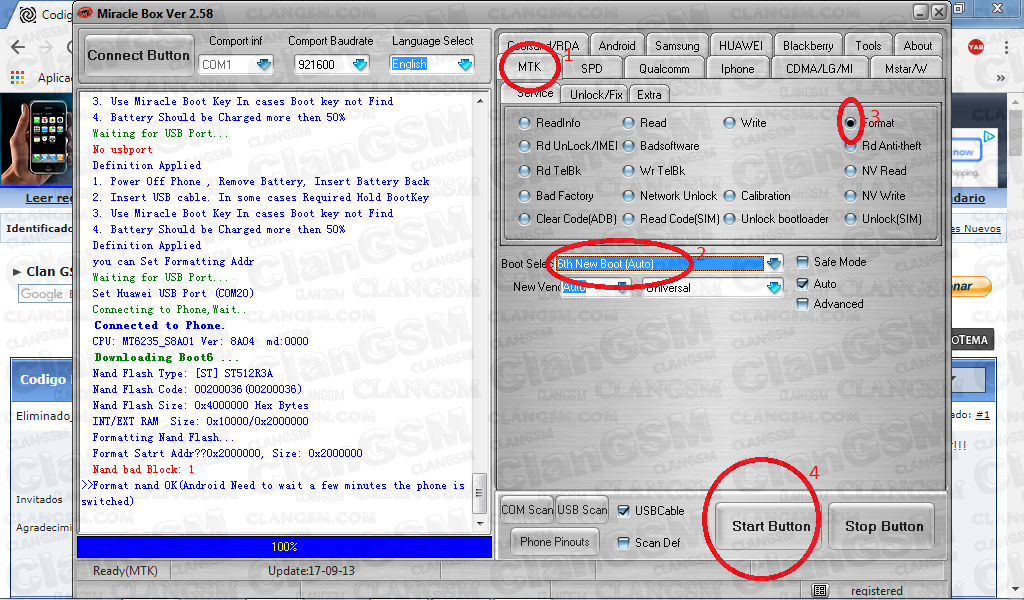
Task: Choose the Unlock(SIM) radio option
Action: [850, 219]
